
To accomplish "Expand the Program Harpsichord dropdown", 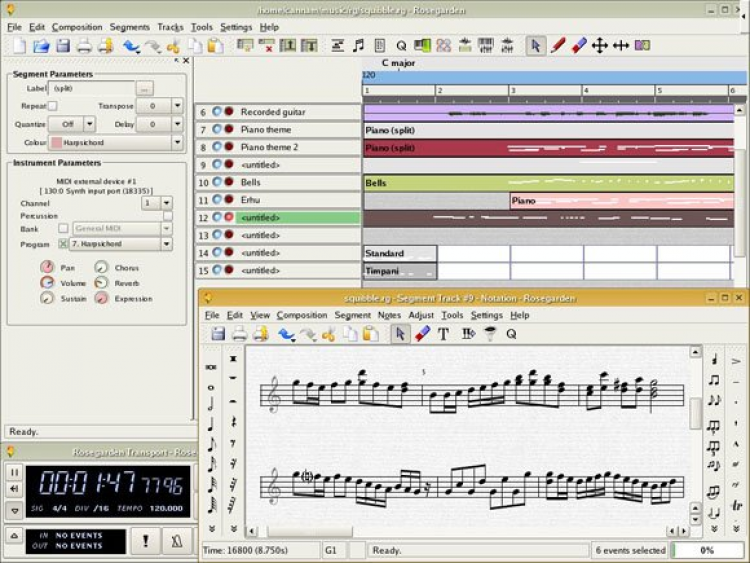I will (x=165, y=244).
